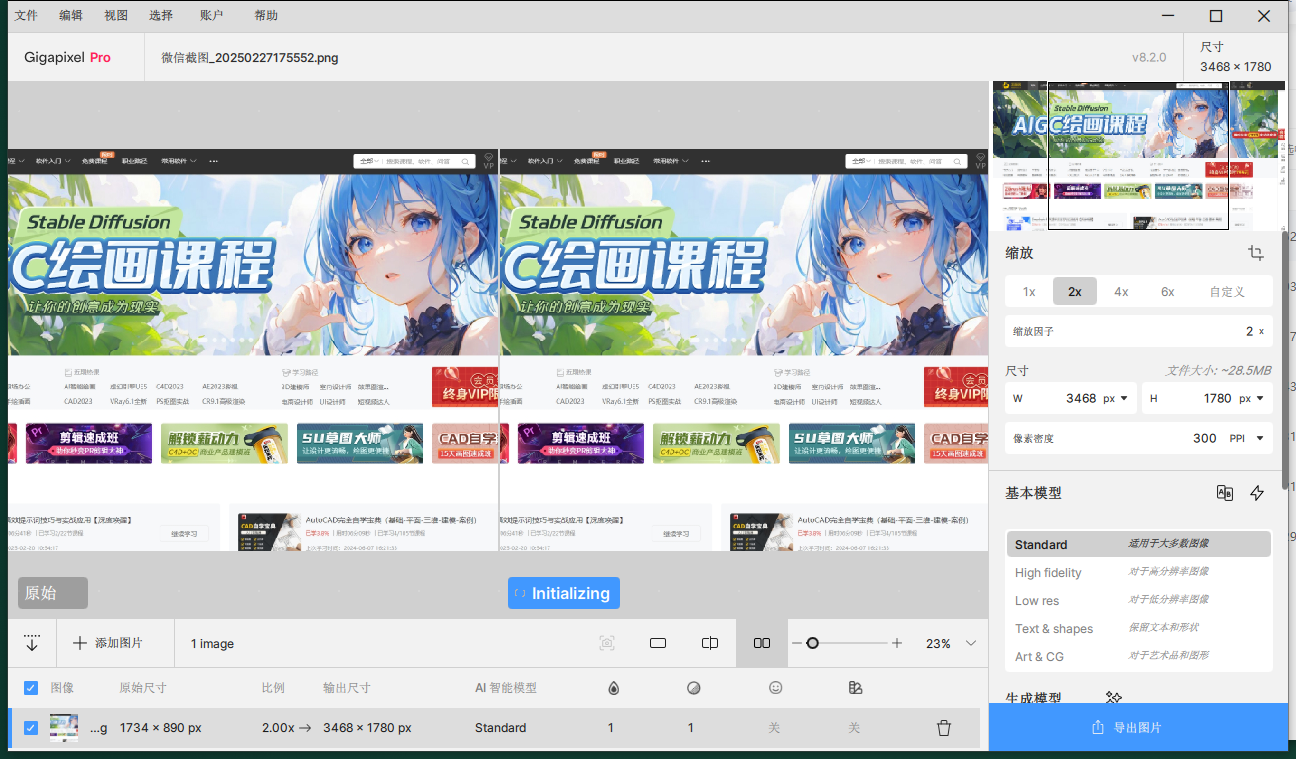The height and width of the screenshot is (759, 1296).
Task: Open the 文件 menu
Action: (x=26, y=16)
